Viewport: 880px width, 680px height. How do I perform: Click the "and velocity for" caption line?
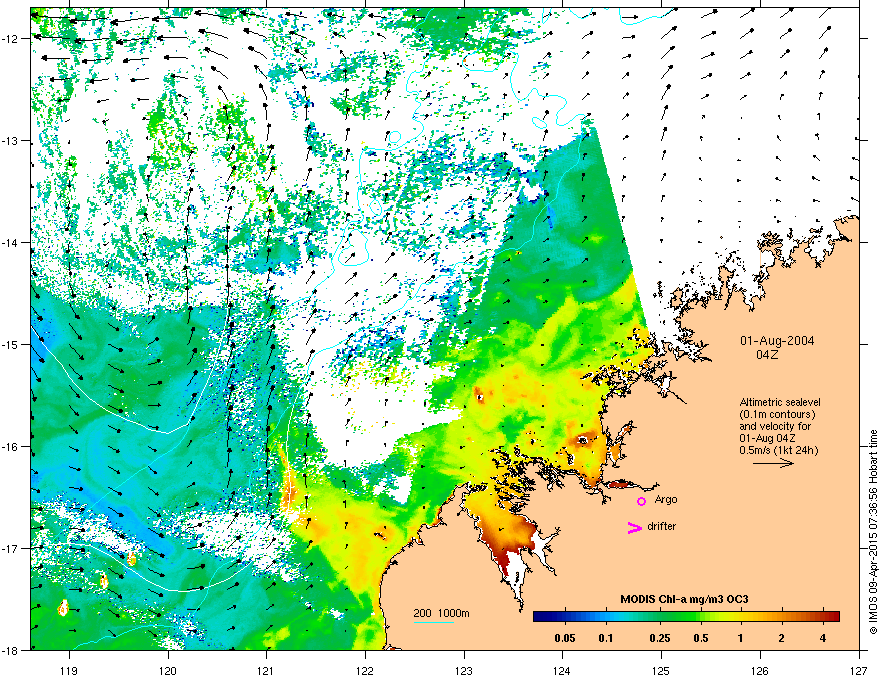coord(775,426)
